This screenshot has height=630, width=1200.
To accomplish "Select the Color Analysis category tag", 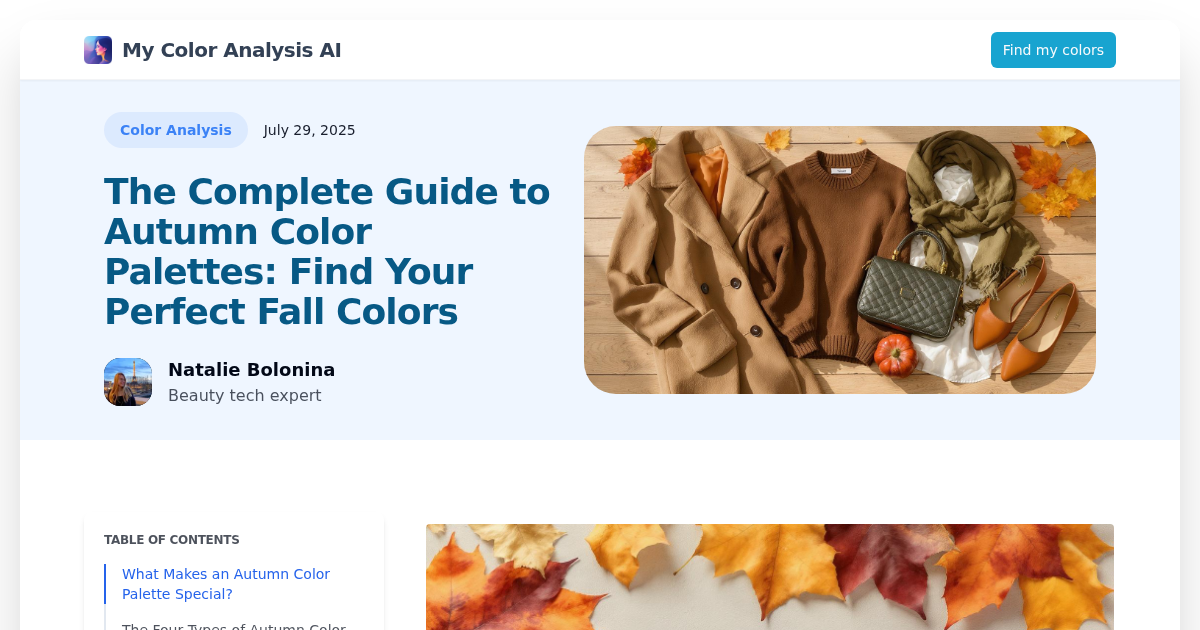I will click(176, 130).
